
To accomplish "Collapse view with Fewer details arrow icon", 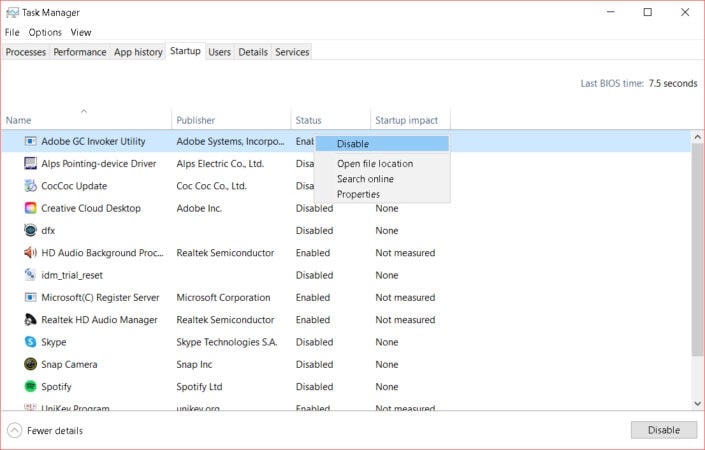I will (x=14, y=430).
